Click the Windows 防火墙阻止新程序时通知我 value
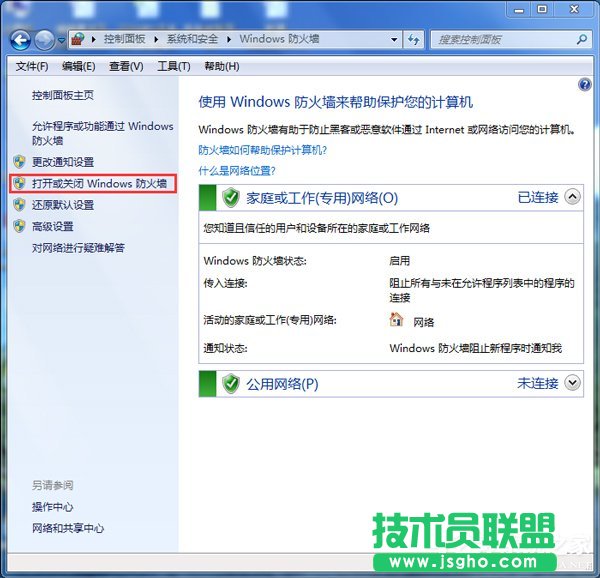 click(476, 348)
